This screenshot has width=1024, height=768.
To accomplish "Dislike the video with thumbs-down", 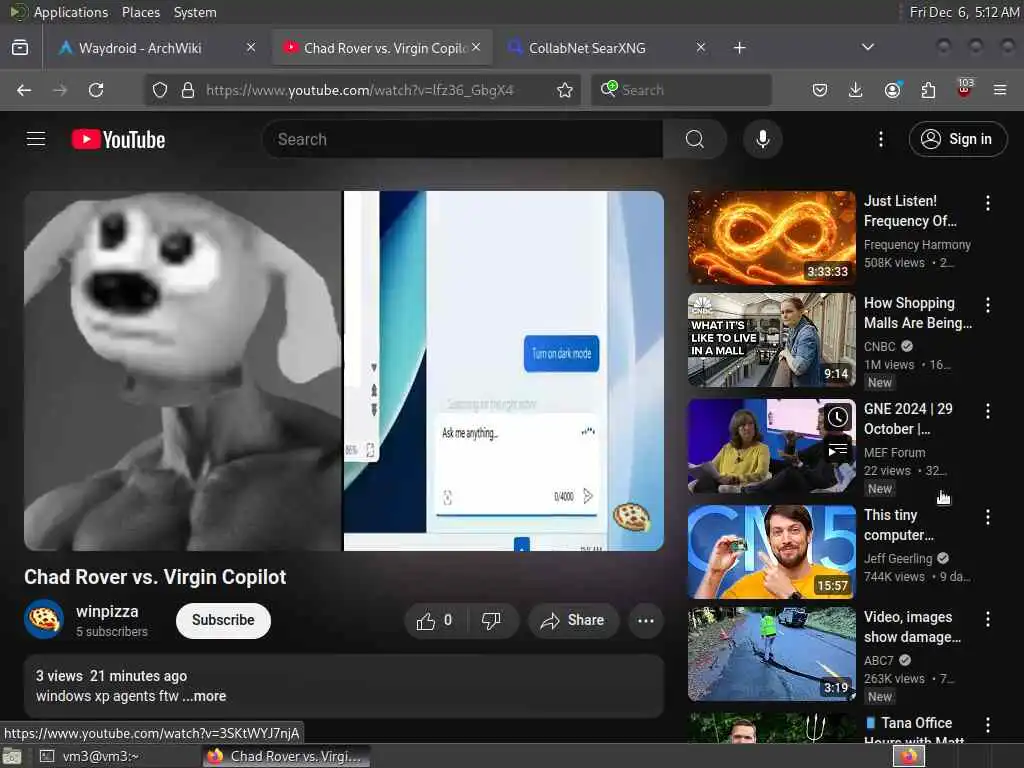I will [x=491, y=620].
